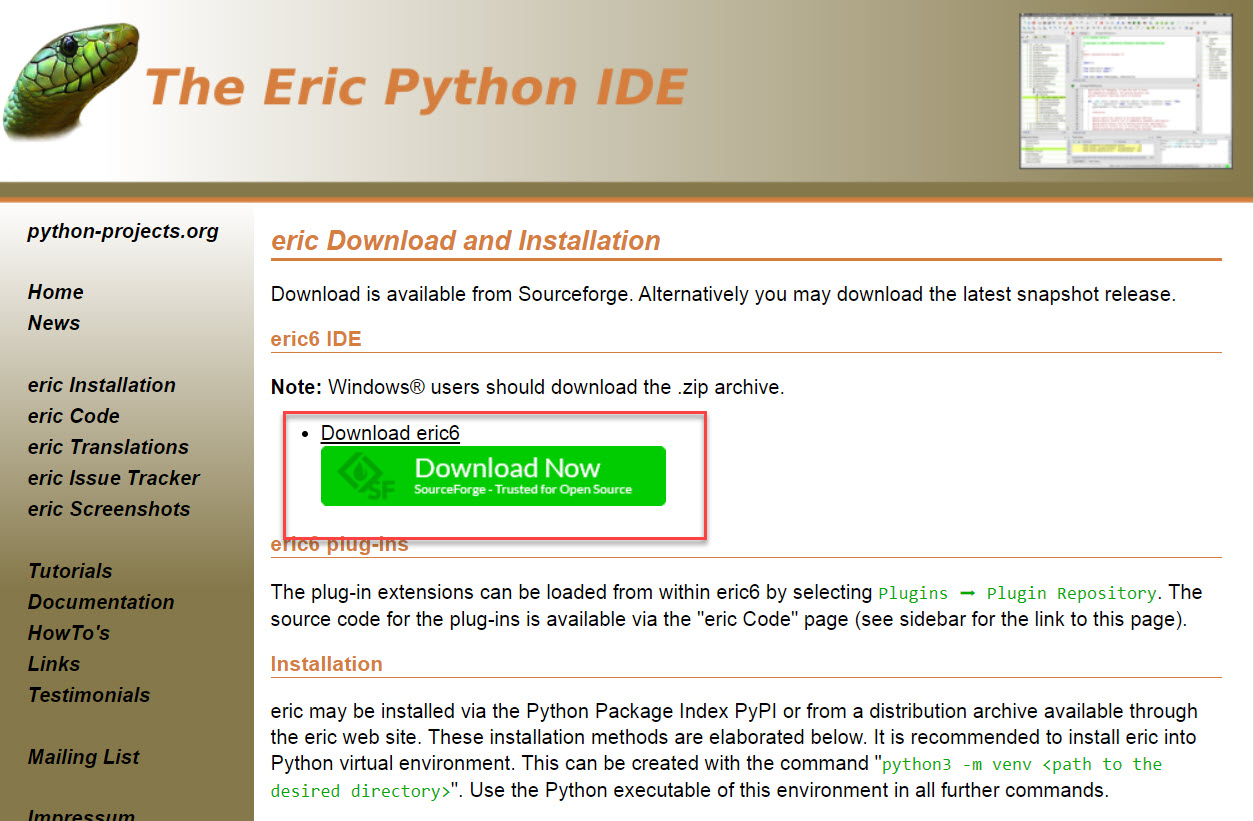Read the Testimonials page
The width and height of the screenshot is (1254, 821).
coord(89,695)
